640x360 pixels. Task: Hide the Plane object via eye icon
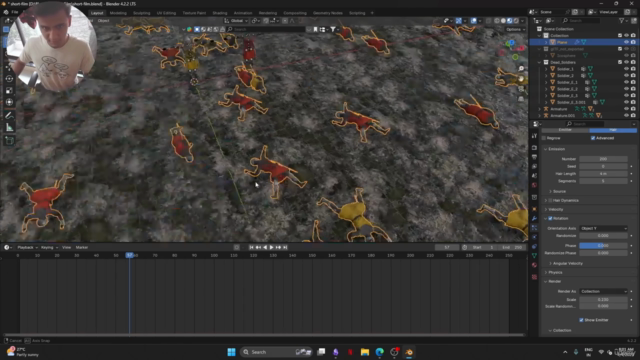coord(627,42)
